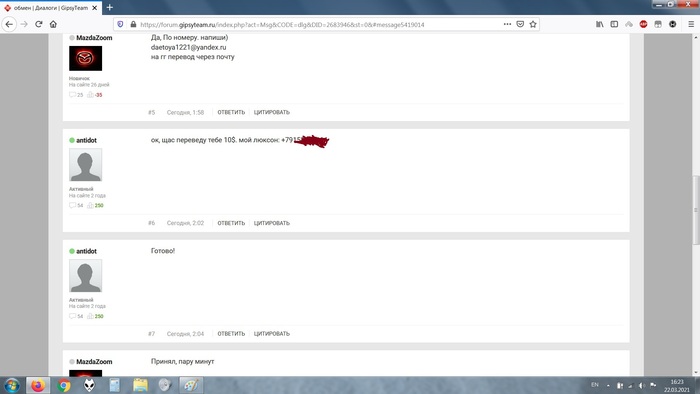Open MazdaZoom profile in 'Принял' message
This screenshot has width=700, height=394.
point(94,362)
